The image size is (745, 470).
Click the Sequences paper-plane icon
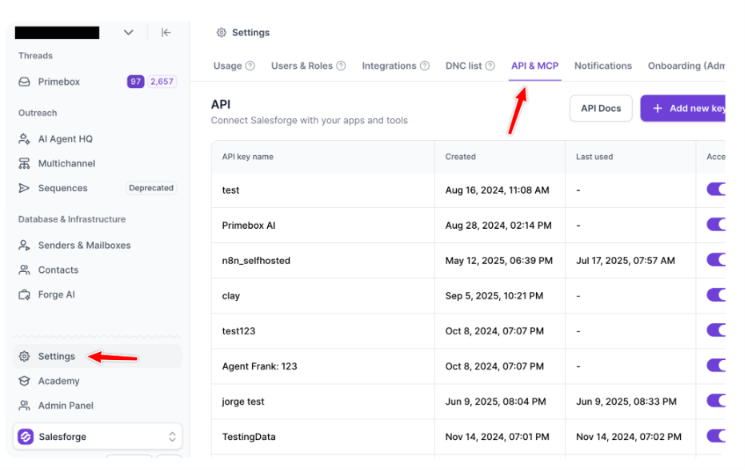click(24, 188)
